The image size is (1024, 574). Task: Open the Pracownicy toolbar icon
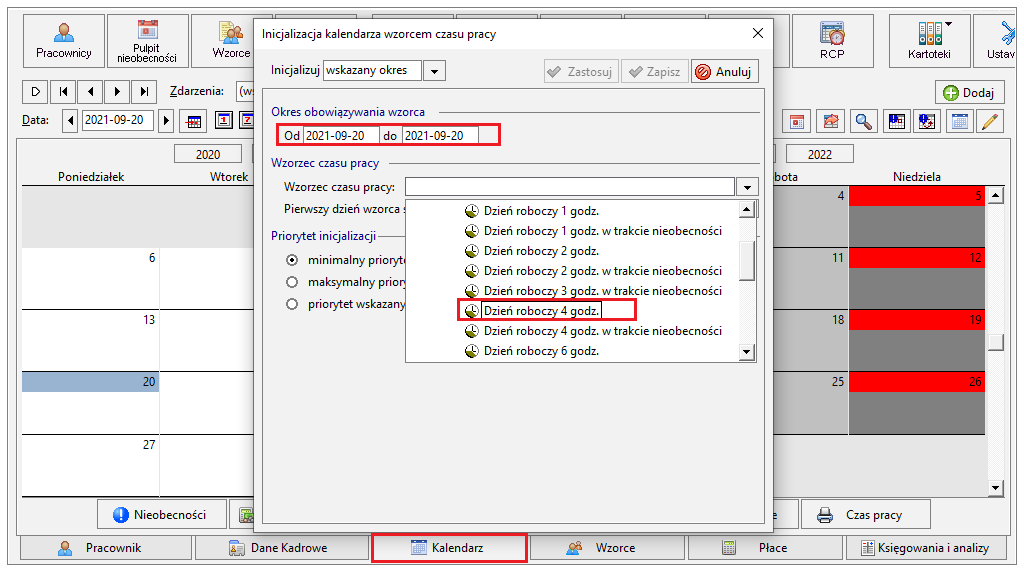tap(63, 41)
